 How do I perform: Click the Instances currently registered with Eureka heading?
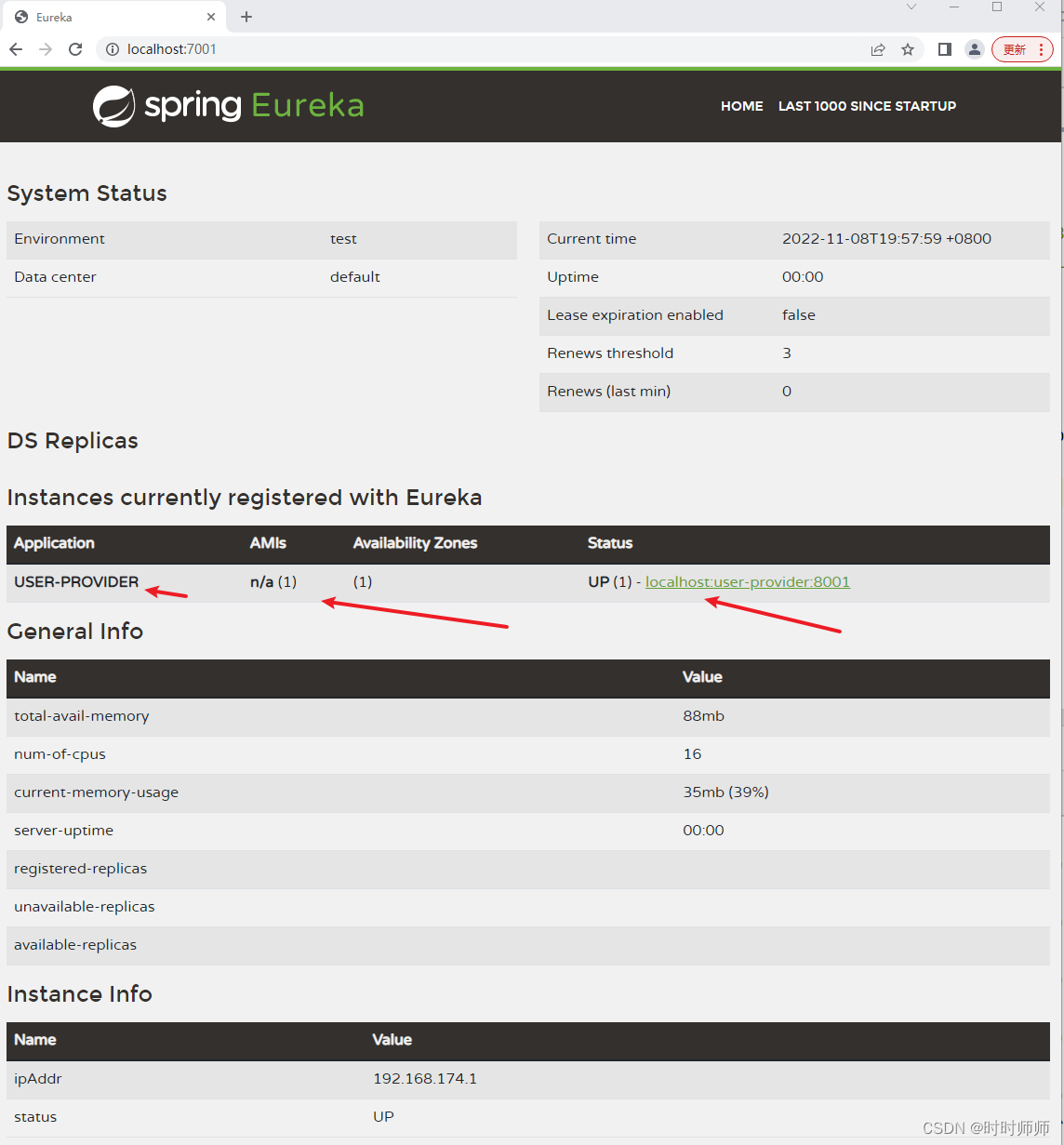(245, 498)
